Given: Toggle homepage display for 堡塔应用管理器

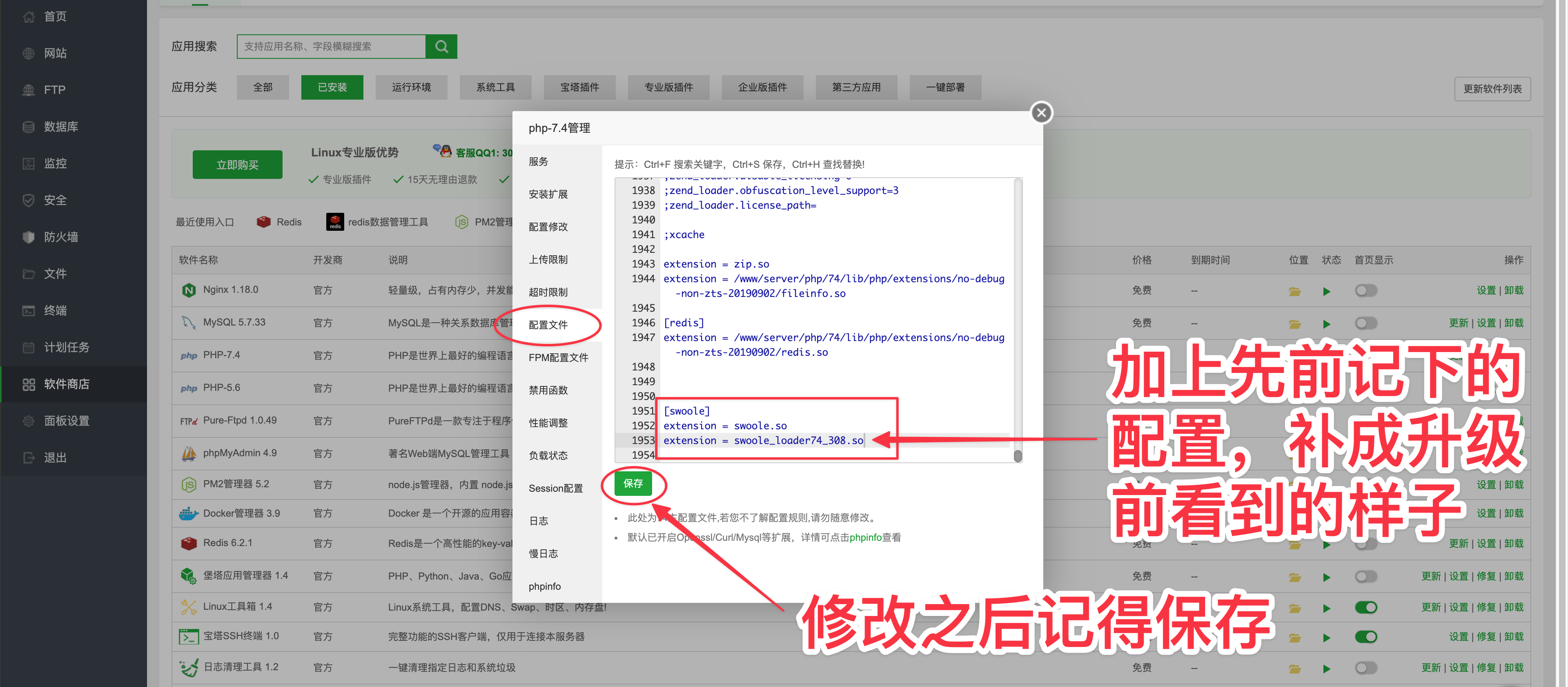Looking at the screenshot, I should 1366,576.
